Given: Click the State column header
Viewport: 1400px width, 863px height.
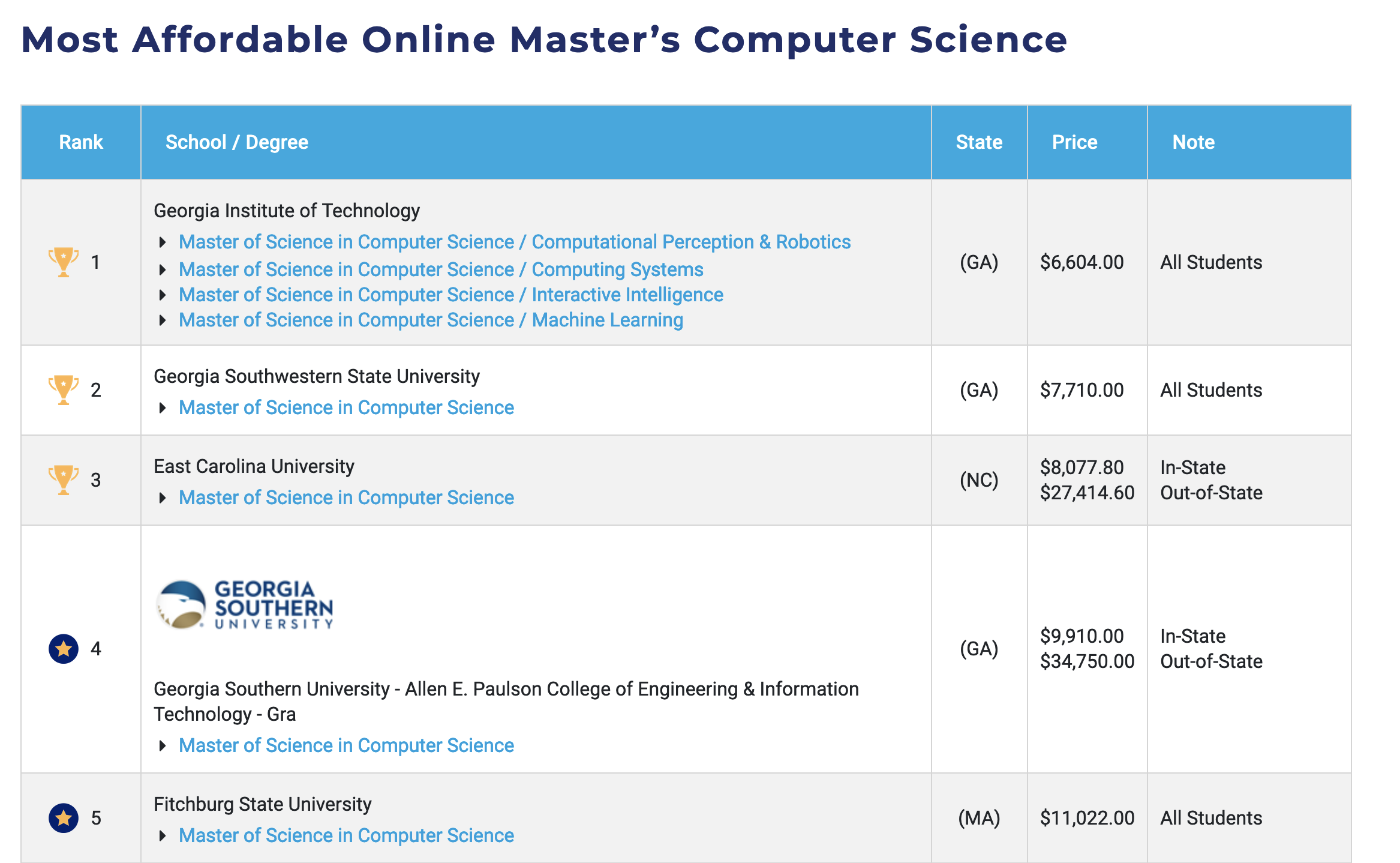Looking at the screenshot, I should click(x=979, y=142).
